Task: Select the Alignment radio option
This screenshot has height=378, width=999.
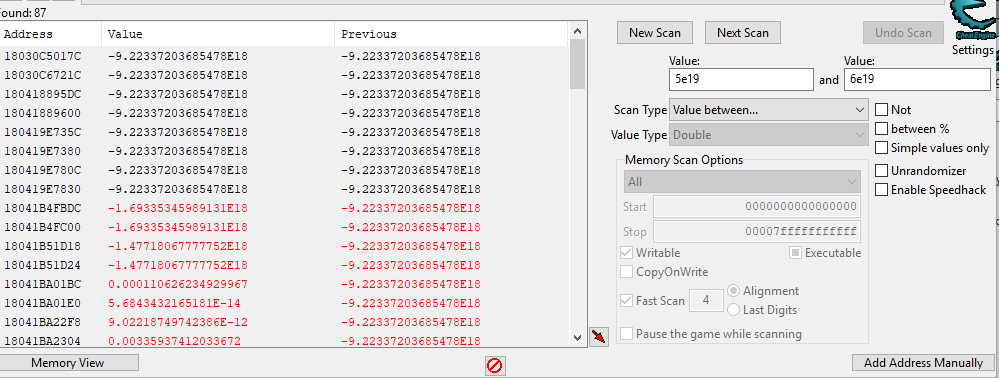Action: [733, 291]
